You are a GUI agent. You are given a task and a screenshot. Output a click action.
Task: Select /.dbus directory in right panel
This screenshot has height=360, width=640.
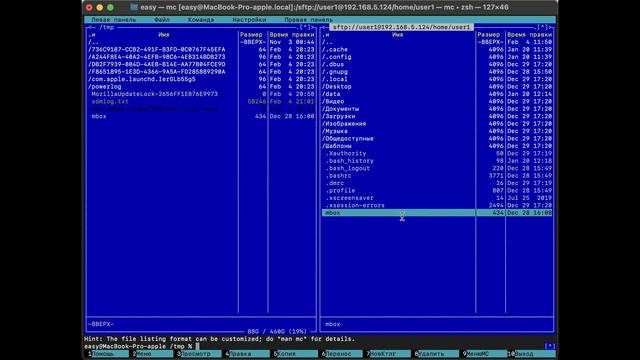pyautogui.click(x=437, y=64)
